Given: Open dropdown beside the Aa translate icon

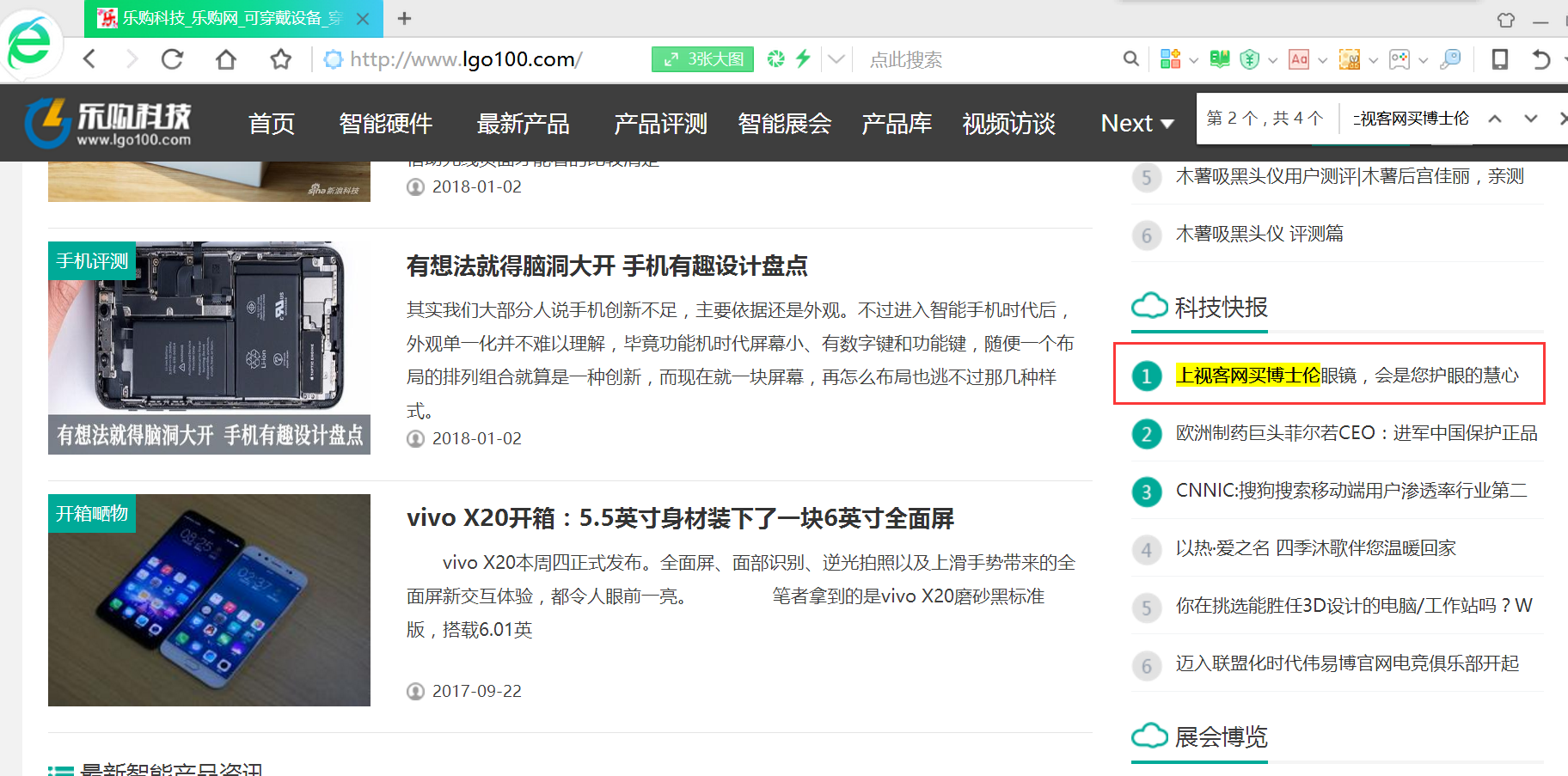Looking at the screenshot, I should [x=1322, y=60].
